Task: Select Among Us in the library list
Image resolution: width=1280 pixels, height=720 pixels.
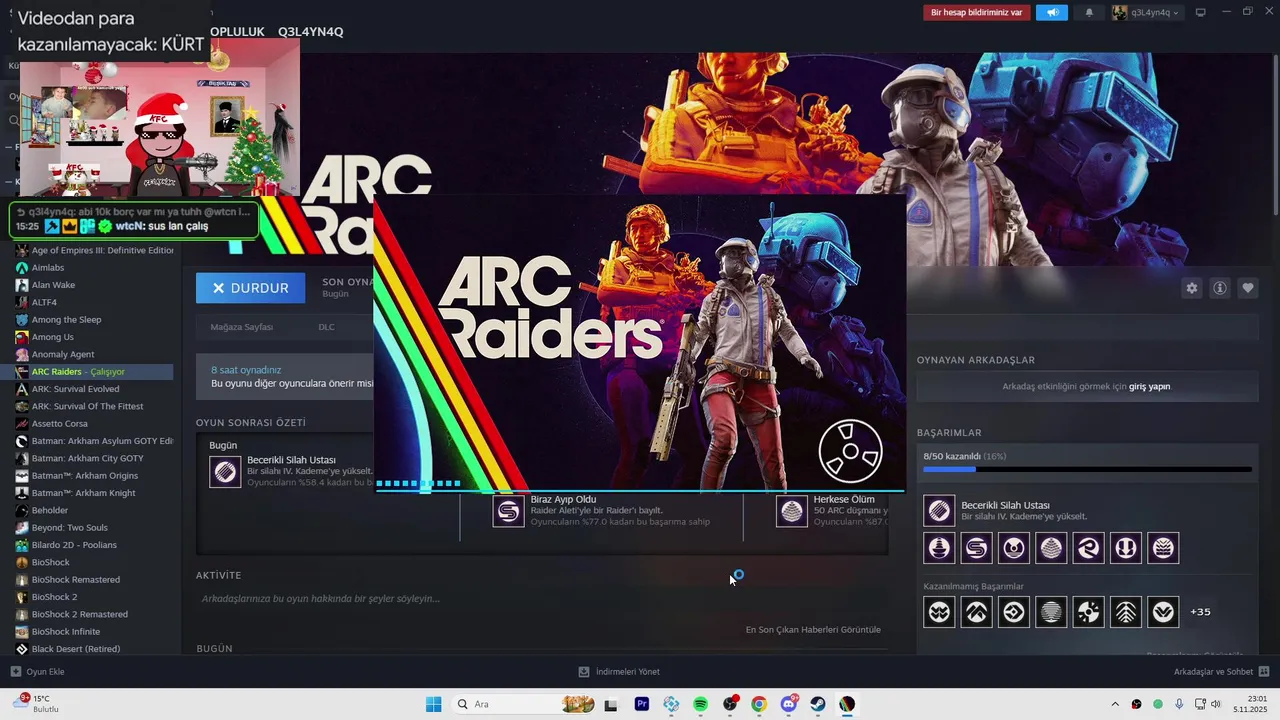Action: pyautogui.click(x=94, y=337)
